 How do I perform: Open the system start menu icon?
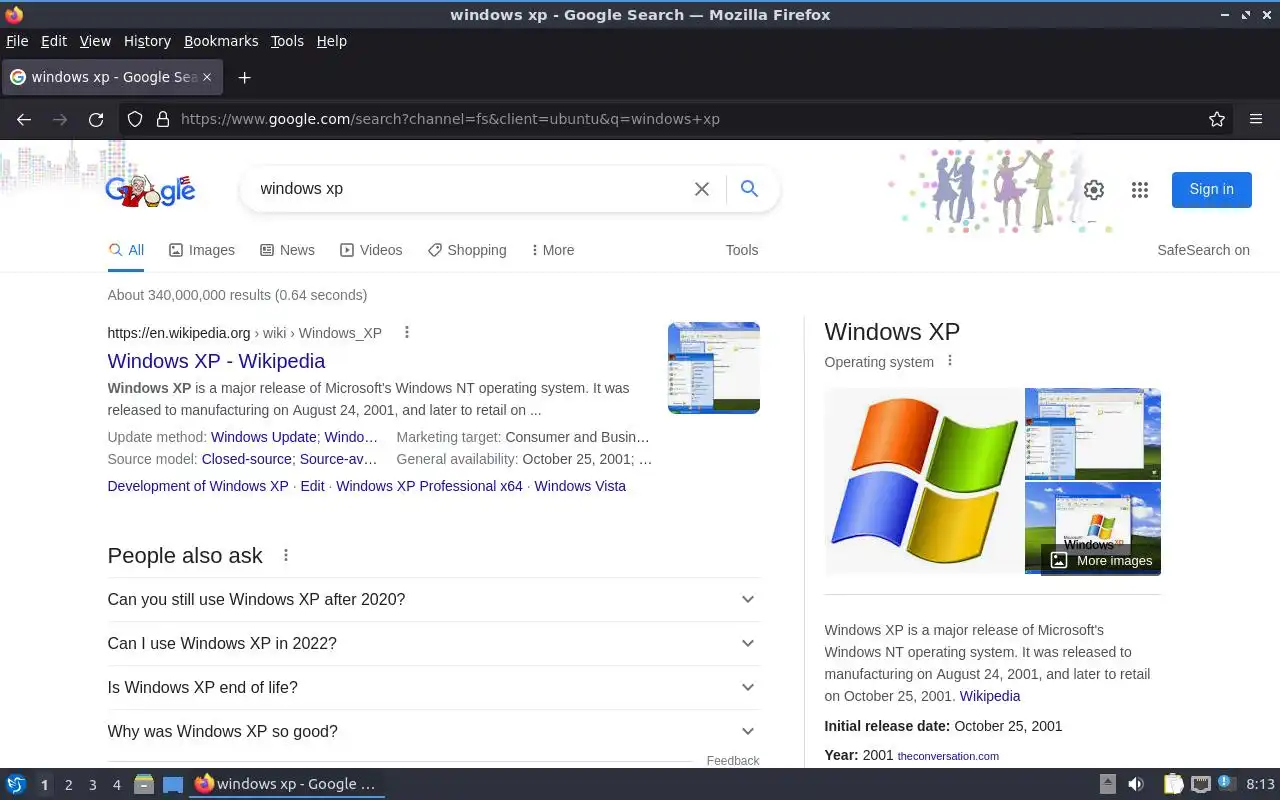(x=16, y=784)
